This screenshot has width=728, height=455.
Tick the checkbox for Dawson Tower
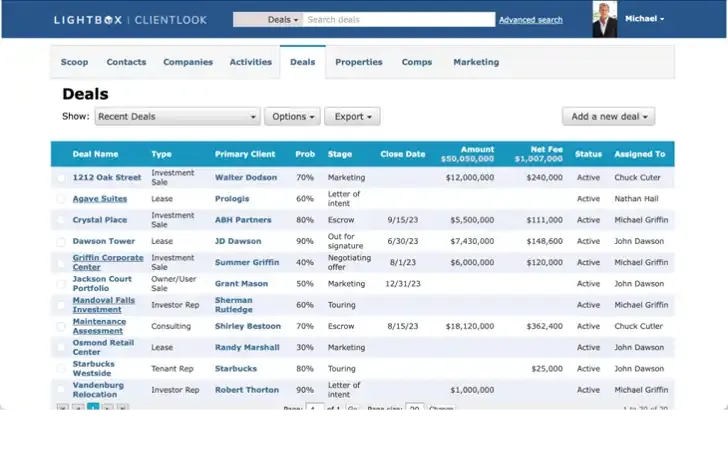(x=61, y=241)
